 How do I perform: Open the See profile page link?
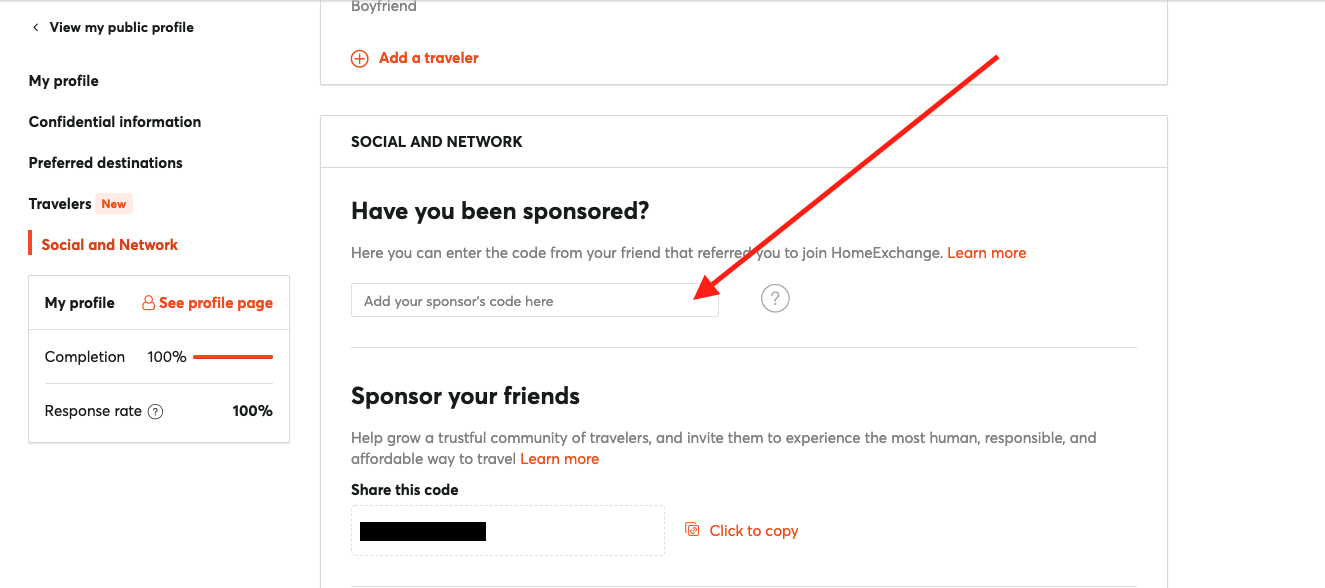216,303
